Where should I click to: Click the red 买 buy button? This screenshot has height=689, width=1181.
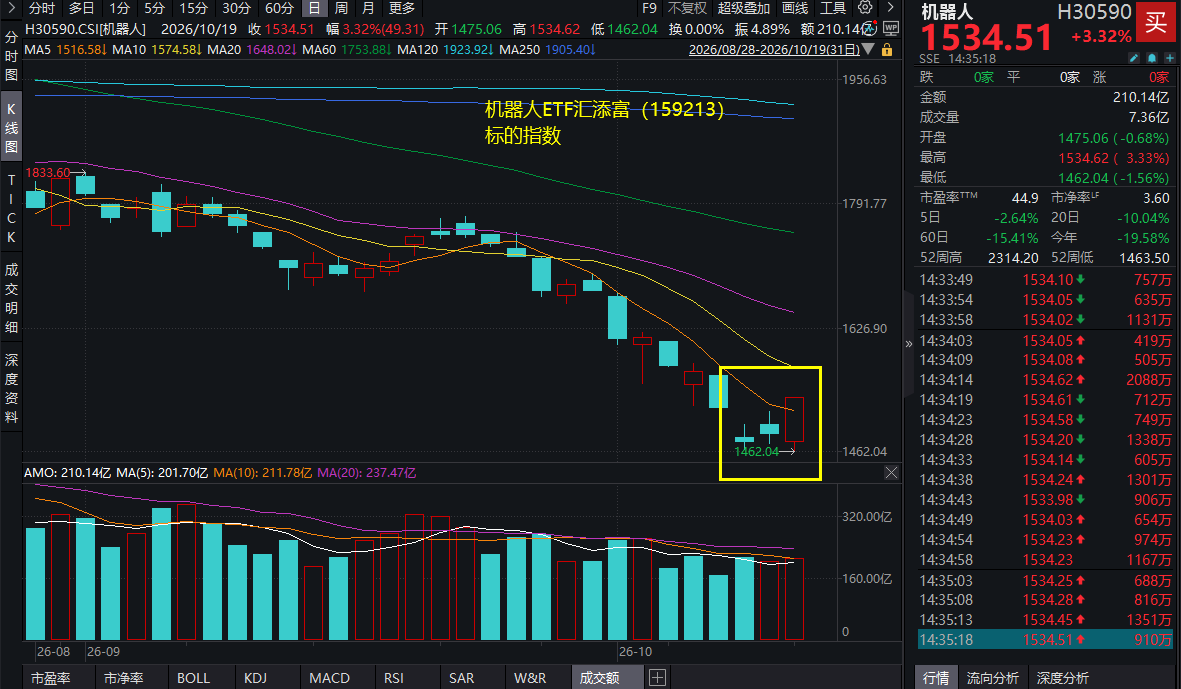(x=1156, y=23)
